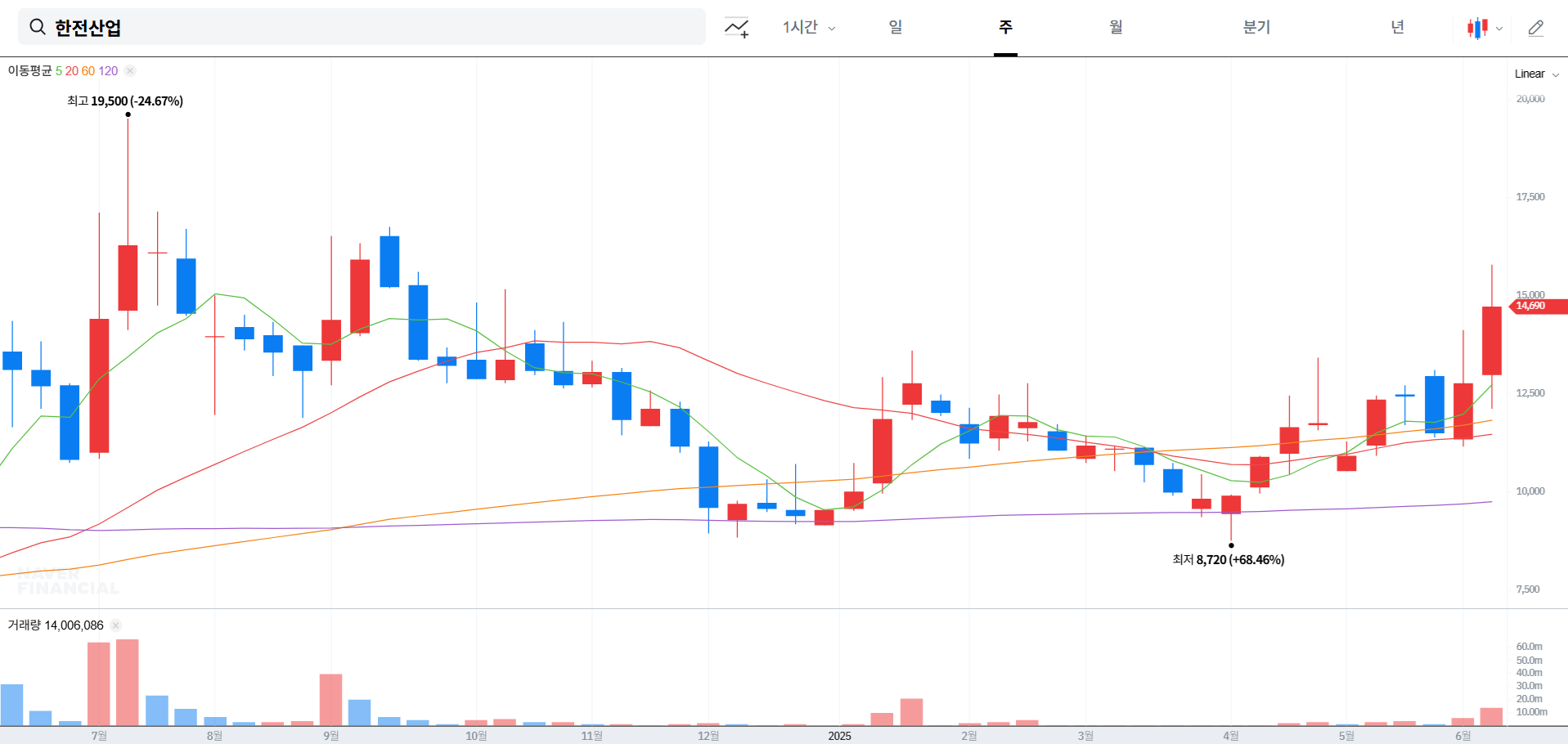Expand the chart type dropdown arrow
This screenshot has height=744, width=1568.
coord(1499,29)
